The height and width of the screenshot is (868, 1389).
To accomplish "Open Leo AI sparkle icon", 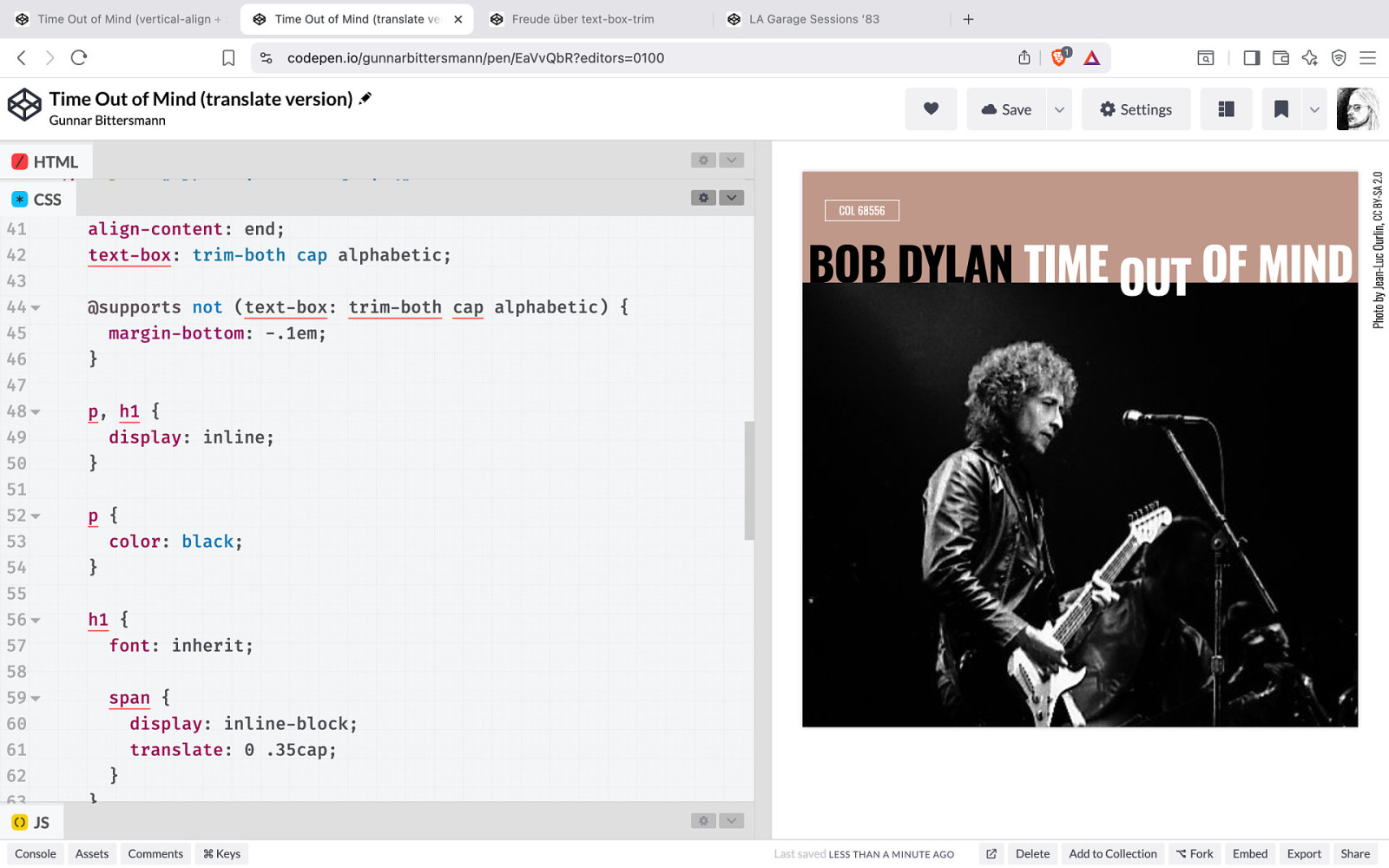I will [x=1309, y=58].
